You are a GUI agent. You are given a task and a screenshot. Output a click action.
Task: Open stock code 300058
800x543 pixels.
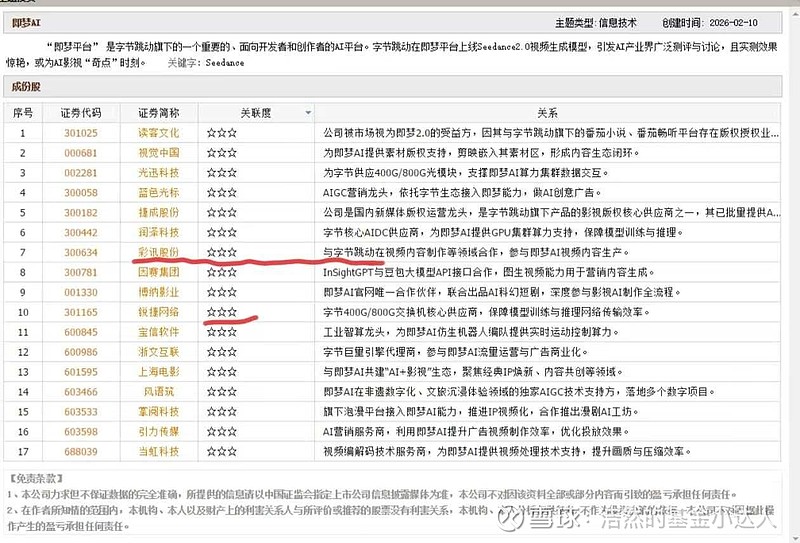(81, 193)
